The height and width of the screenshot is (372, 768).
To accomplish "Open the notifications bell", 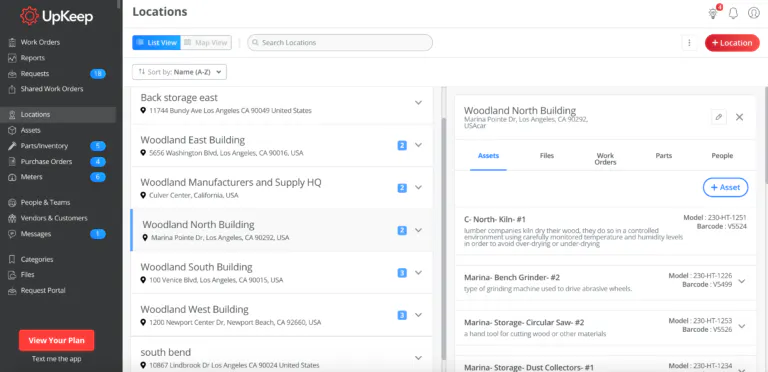I will click(x=733, y=13).
